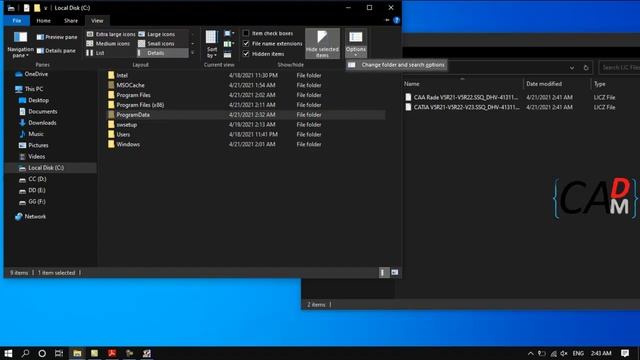640x360 pixels.
Task: Open Downloads in navigation pane
Action: [38, 123]
